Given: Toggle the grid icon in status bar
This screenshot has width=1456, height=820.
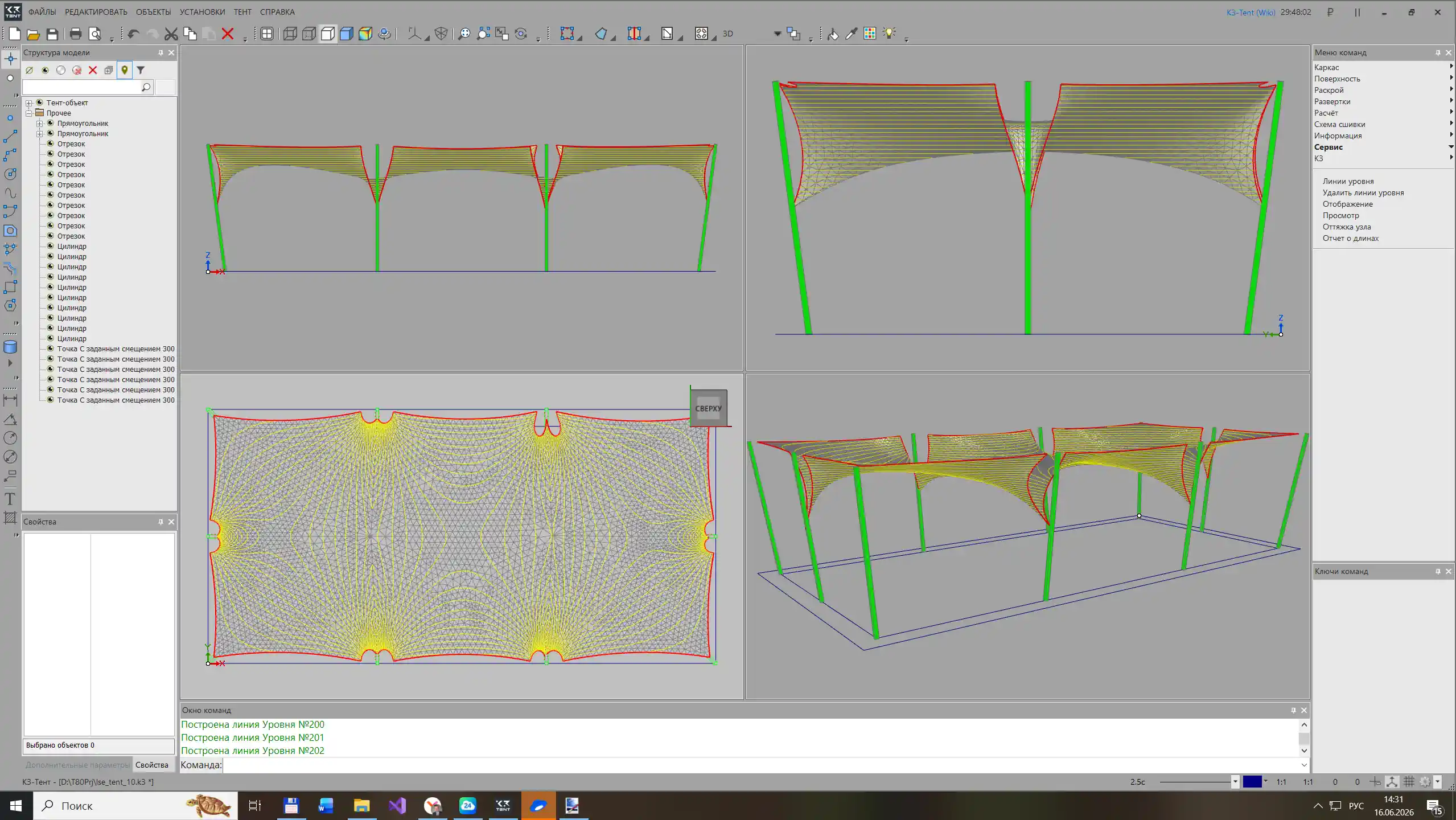Looking at the screenshot, I should pyautogui.click(x=1409, y=782).
